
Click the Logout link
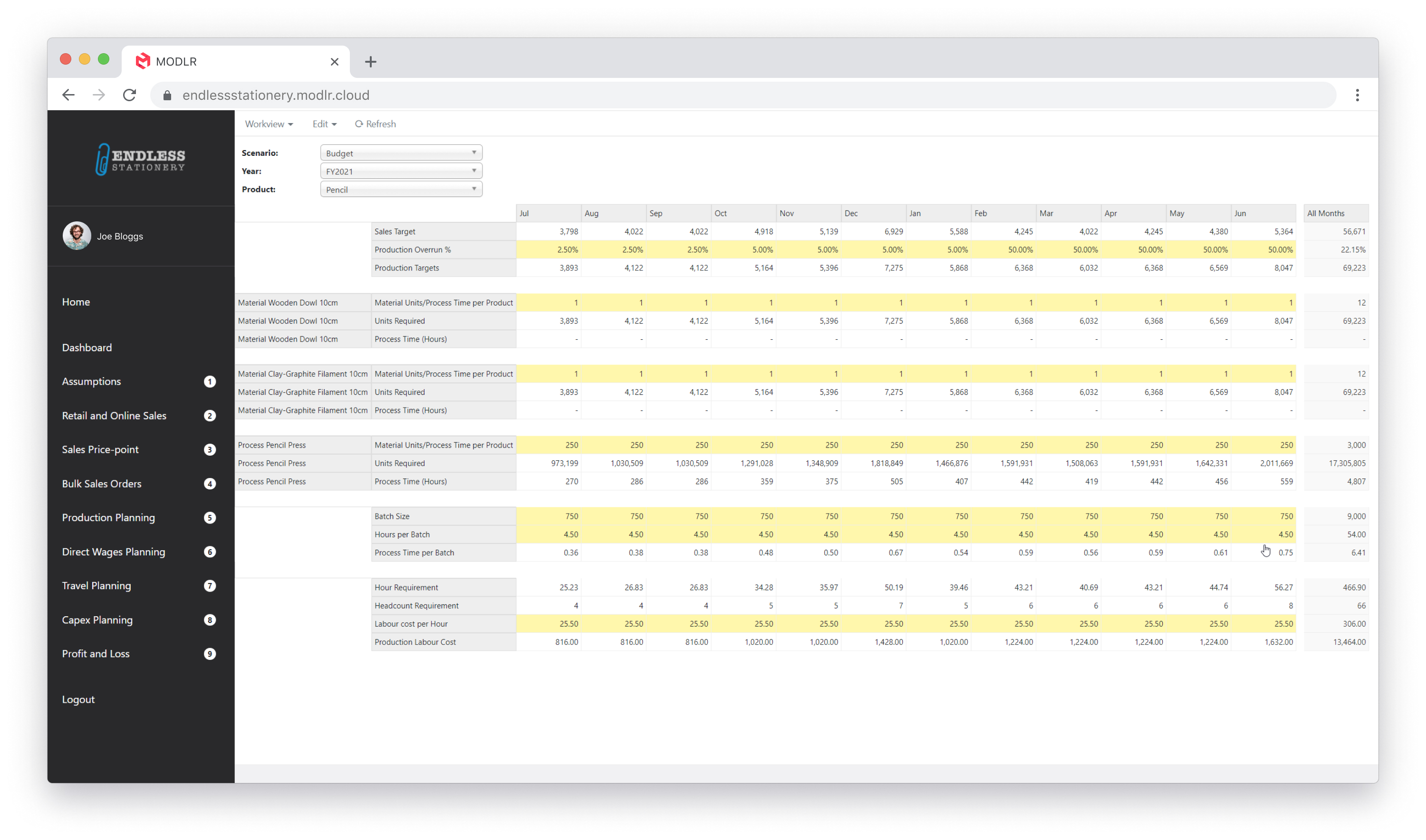[x=78, y=699]
